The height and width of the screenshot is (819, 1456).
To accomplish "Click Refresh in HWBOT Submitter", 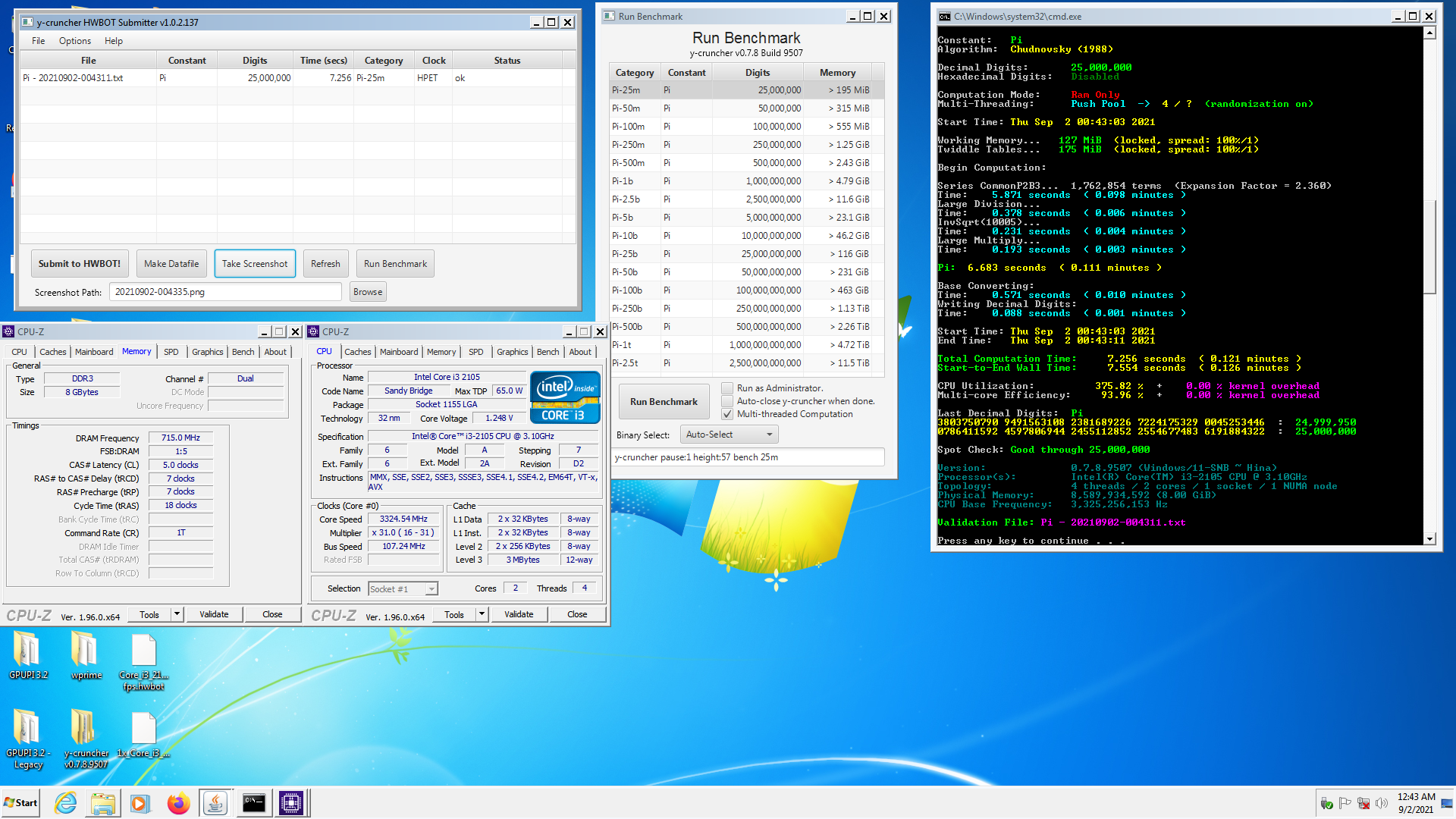I will [x=325, y=264].
